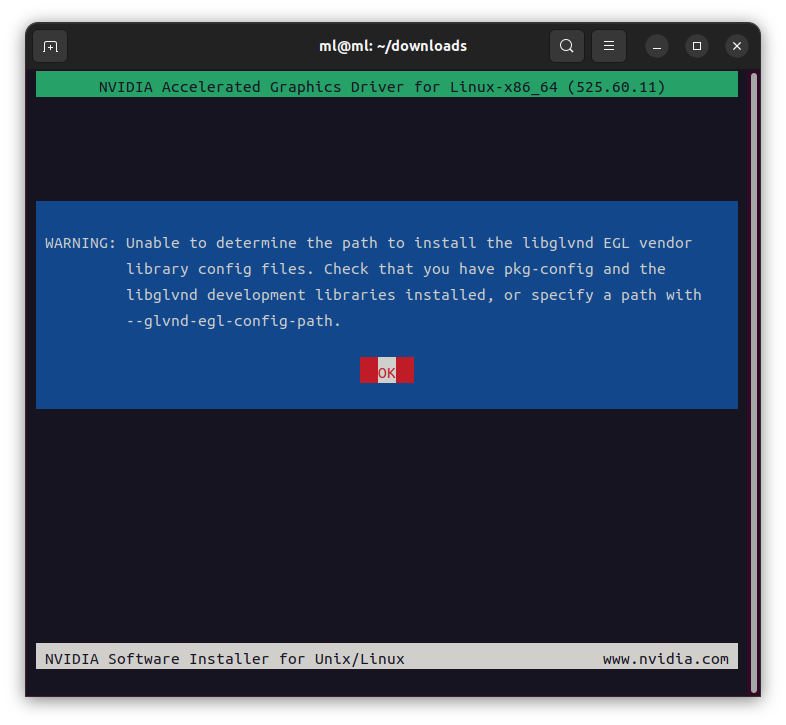Click the --glvnd-egl-config-path text
The width and height of the screenshot is (786, 725).
[234, 321]
